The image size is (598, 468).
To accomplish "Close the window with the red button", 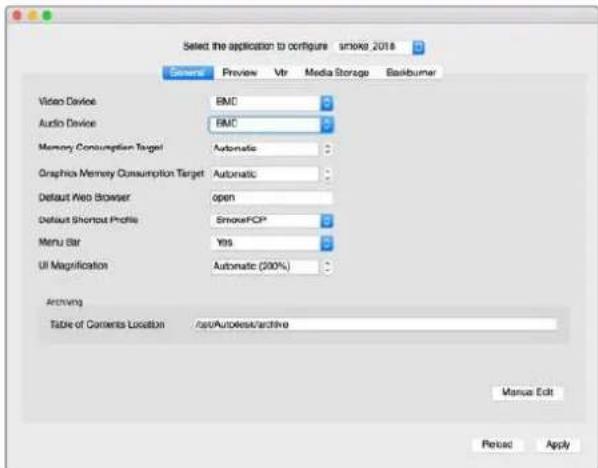I will point(17,16).
